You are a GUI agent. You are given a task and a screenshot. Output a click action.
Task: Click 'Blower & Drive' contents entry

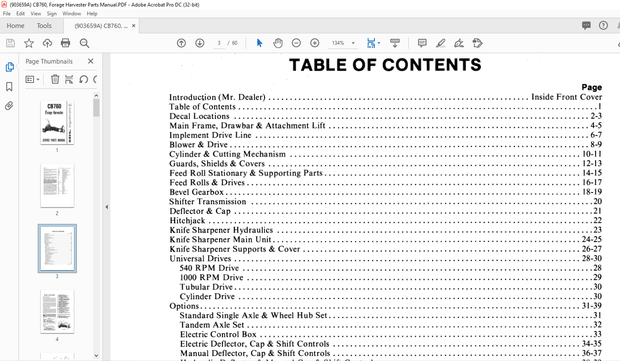point(198,145)
